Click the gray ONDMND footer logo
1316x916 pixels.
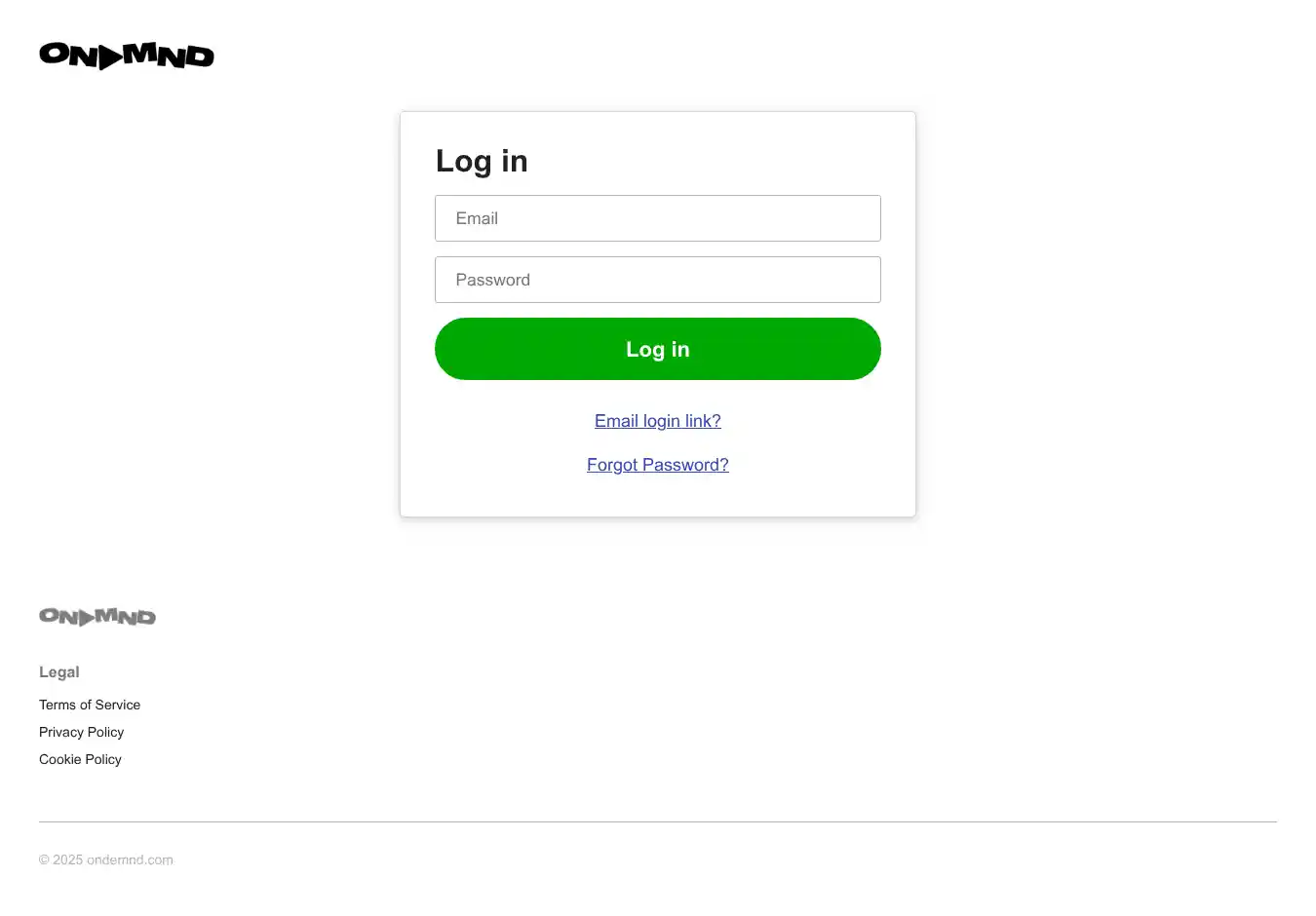click(x=97, y=616)
